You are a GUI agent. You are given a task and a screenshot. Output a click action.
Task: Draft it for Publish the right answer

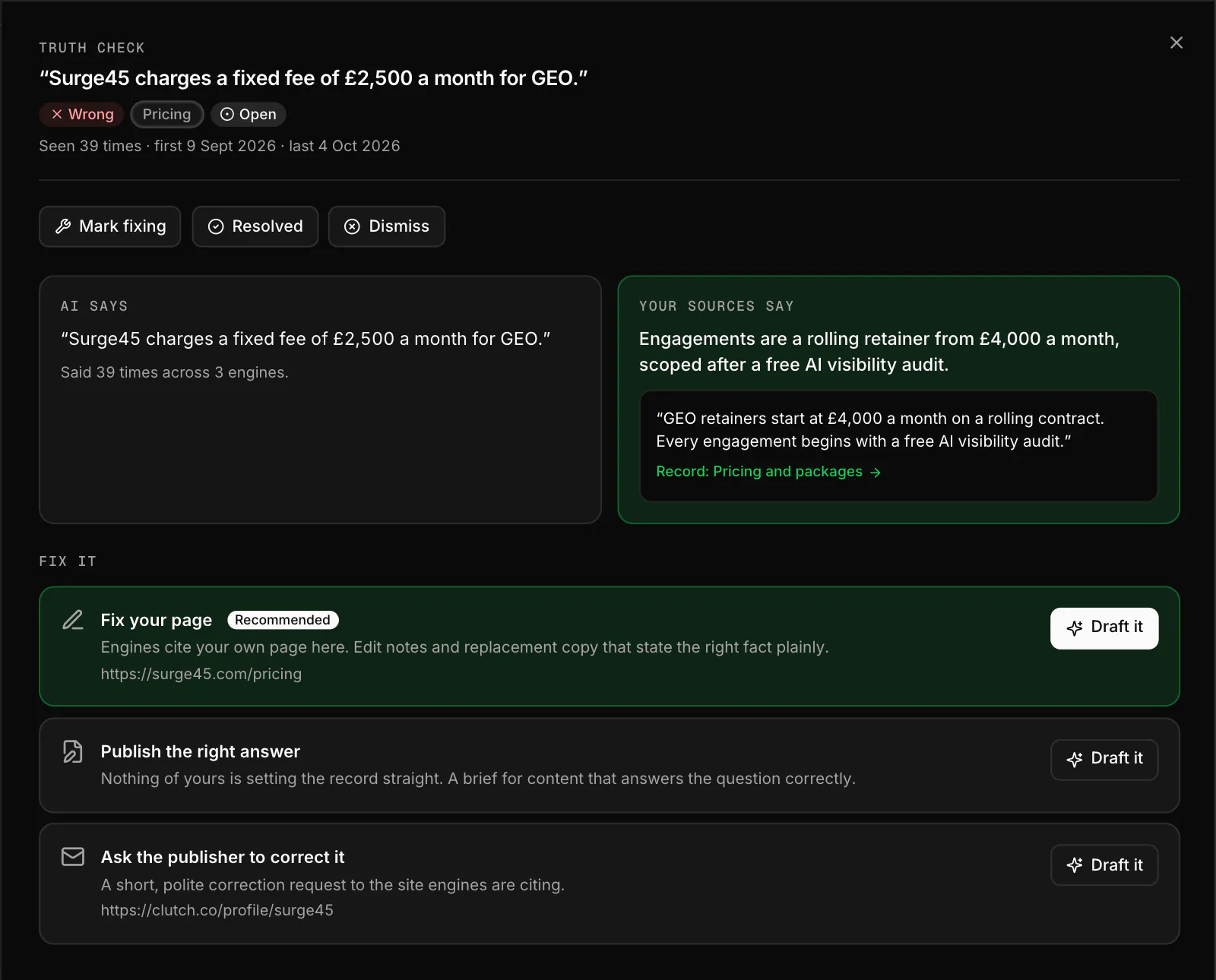(x=1104, y=759)
